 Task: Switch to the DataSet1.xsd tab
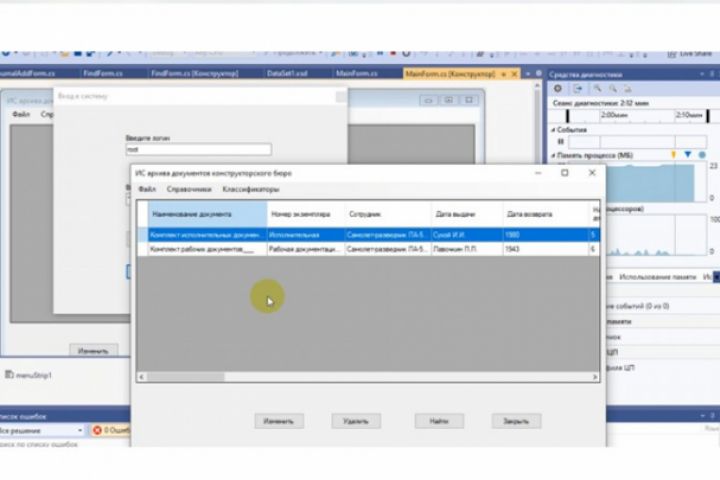pos(287,73)
